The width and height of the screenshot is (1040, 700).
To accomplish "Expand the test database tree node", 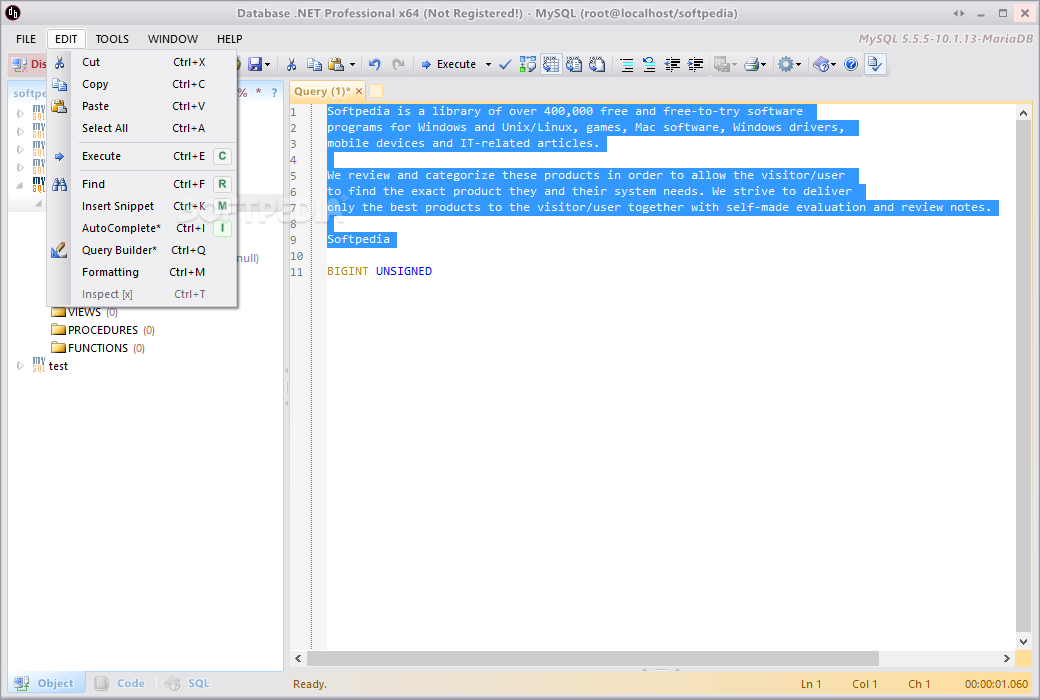I will [20, 366].
